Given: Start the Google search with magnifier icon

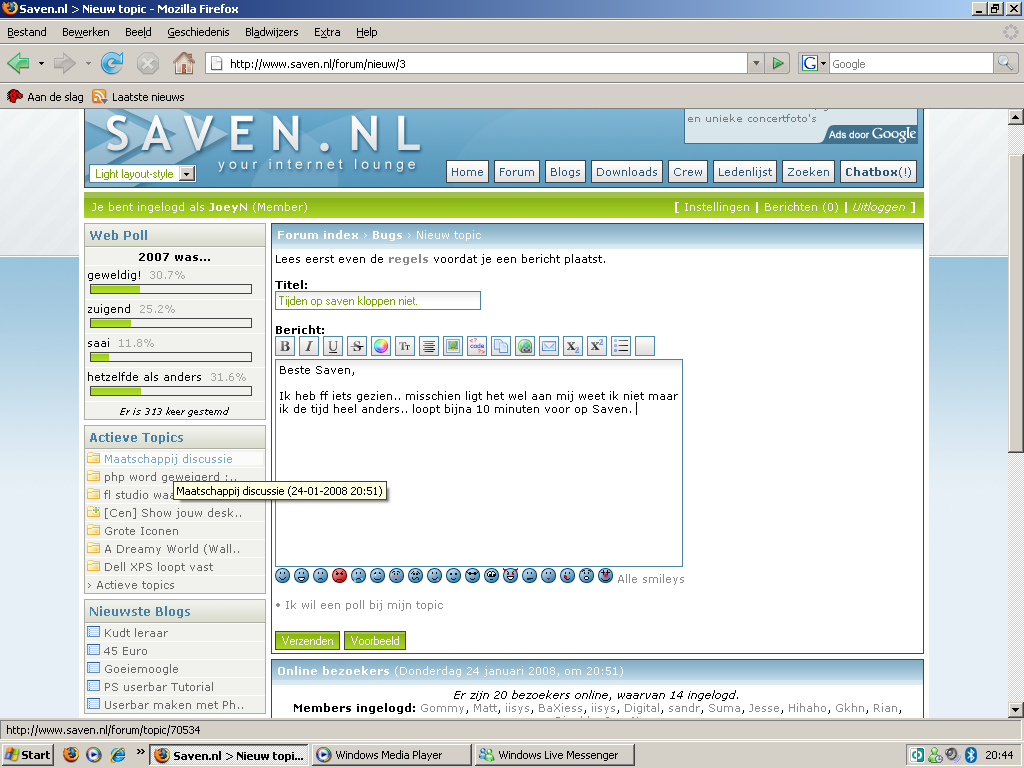Looking at the screenshot, I should [x=1005, y=63].
